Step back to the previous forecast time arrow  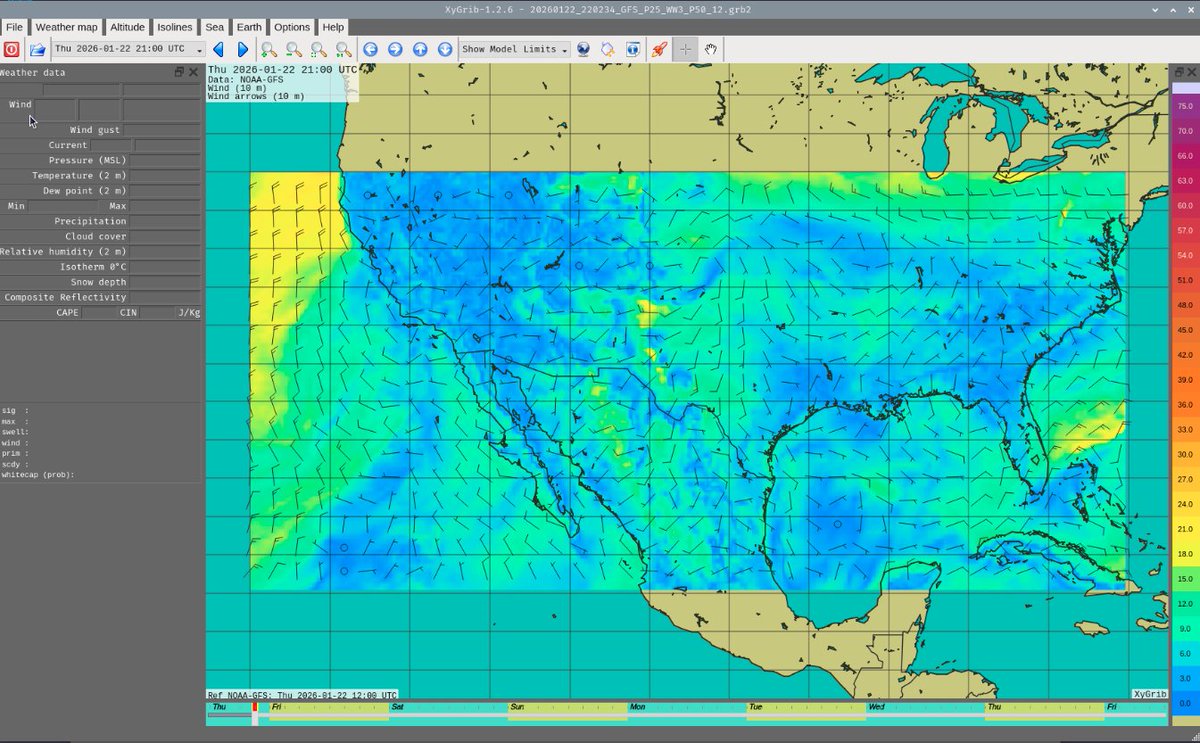click(x=218, y=49)
